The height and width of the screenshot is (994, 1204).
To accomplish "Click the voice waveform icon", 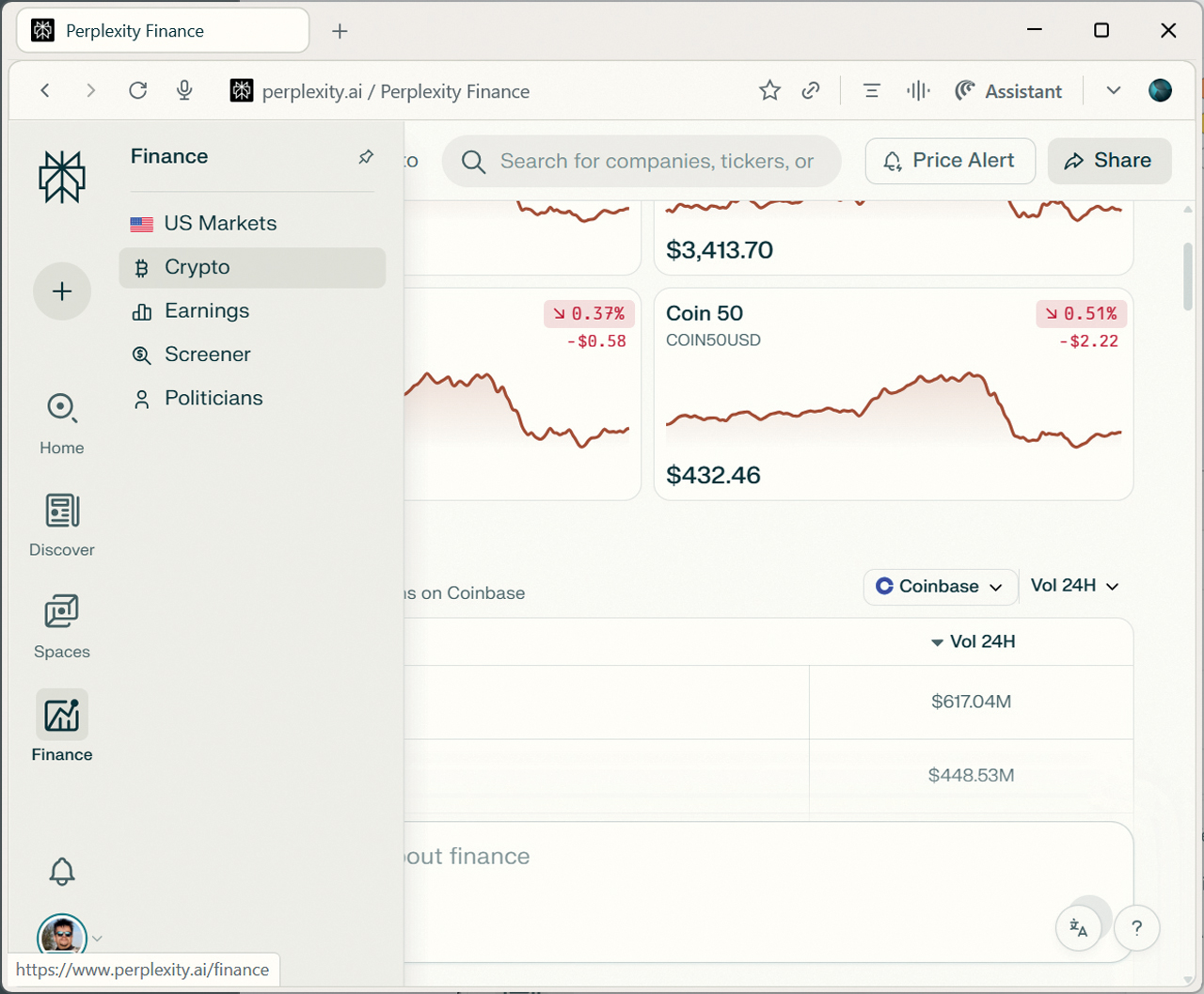I will point(918,90).
